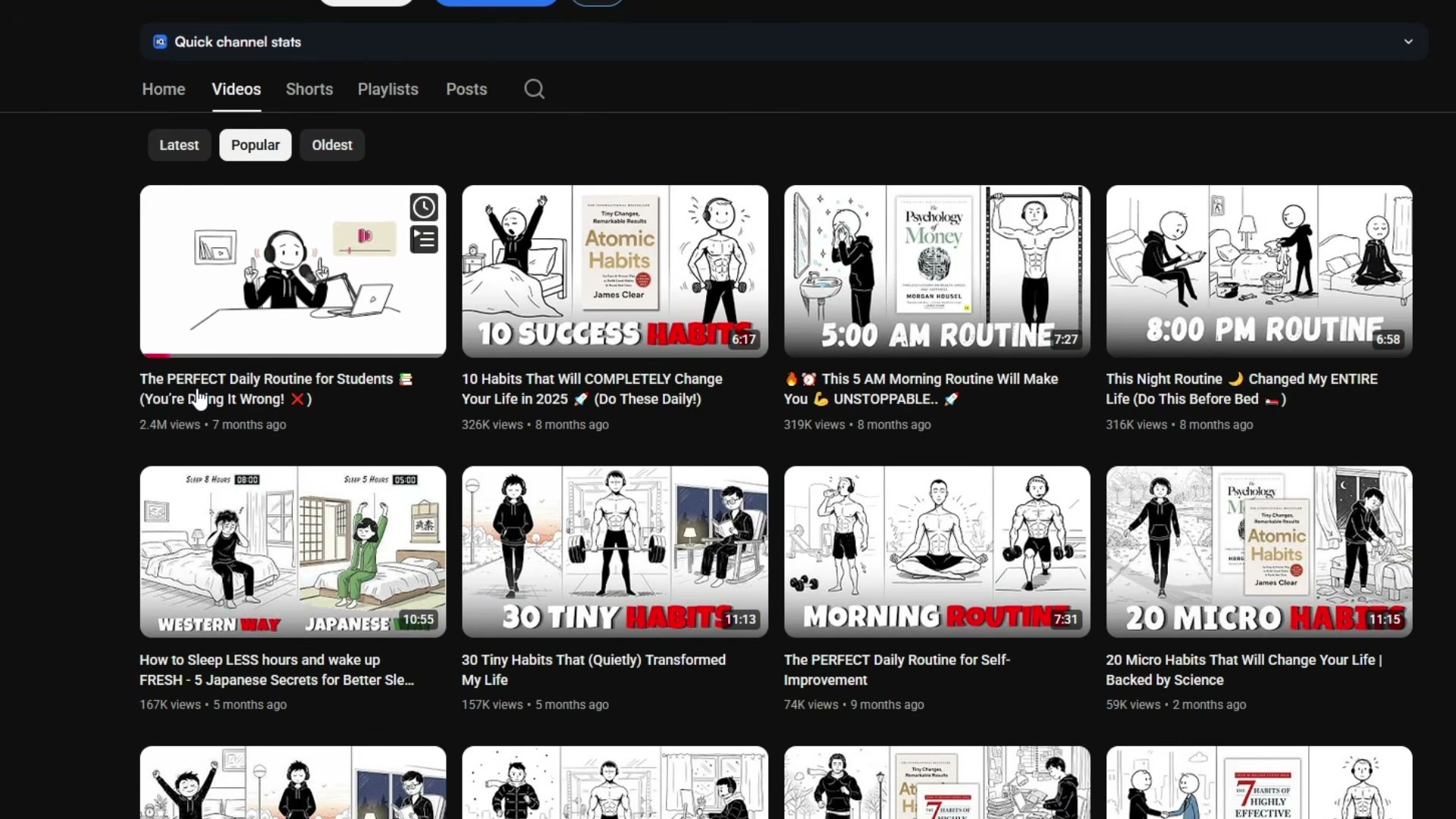The height and width of the screenshot is (819, 1456).
Task: Click the Watch Later clock icon
Action: point(424,207)
